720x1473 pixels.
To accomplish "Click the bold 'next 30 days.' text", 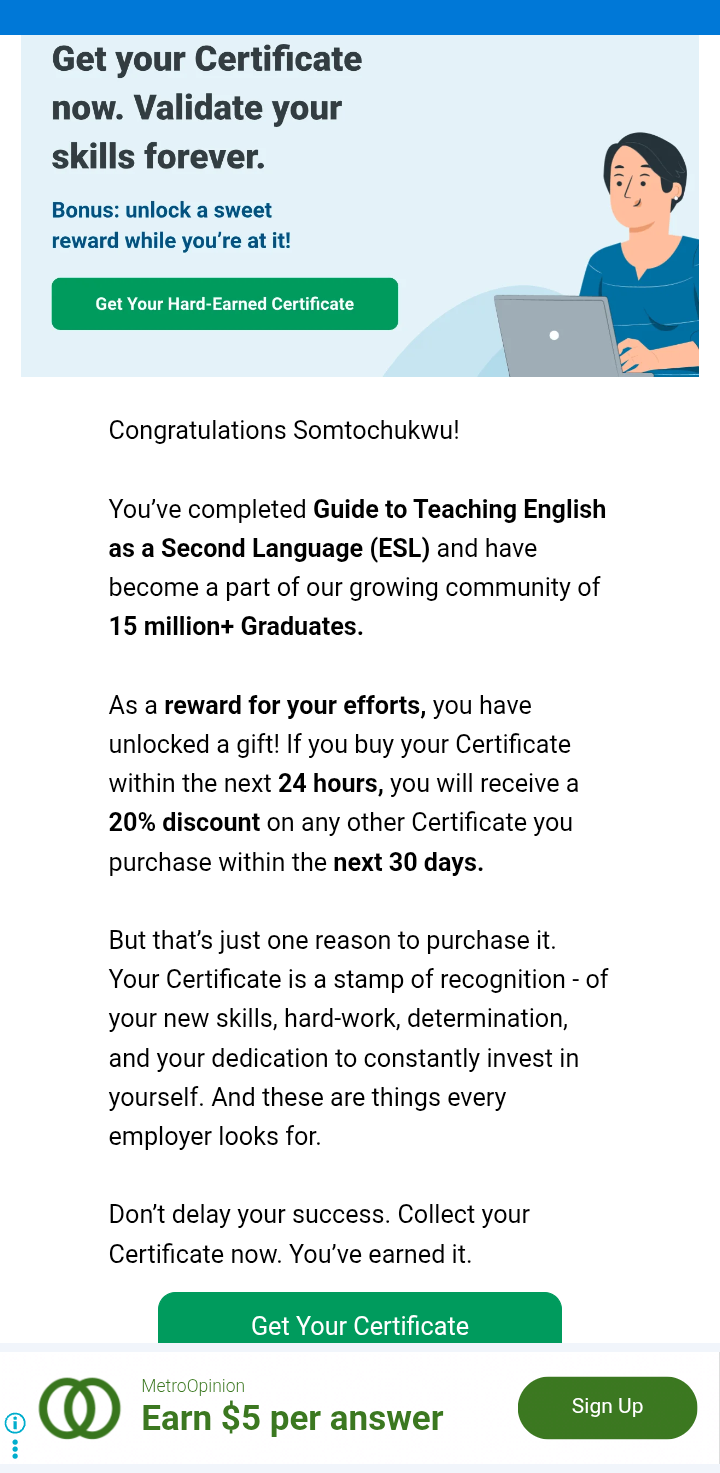I will [408, 862].
